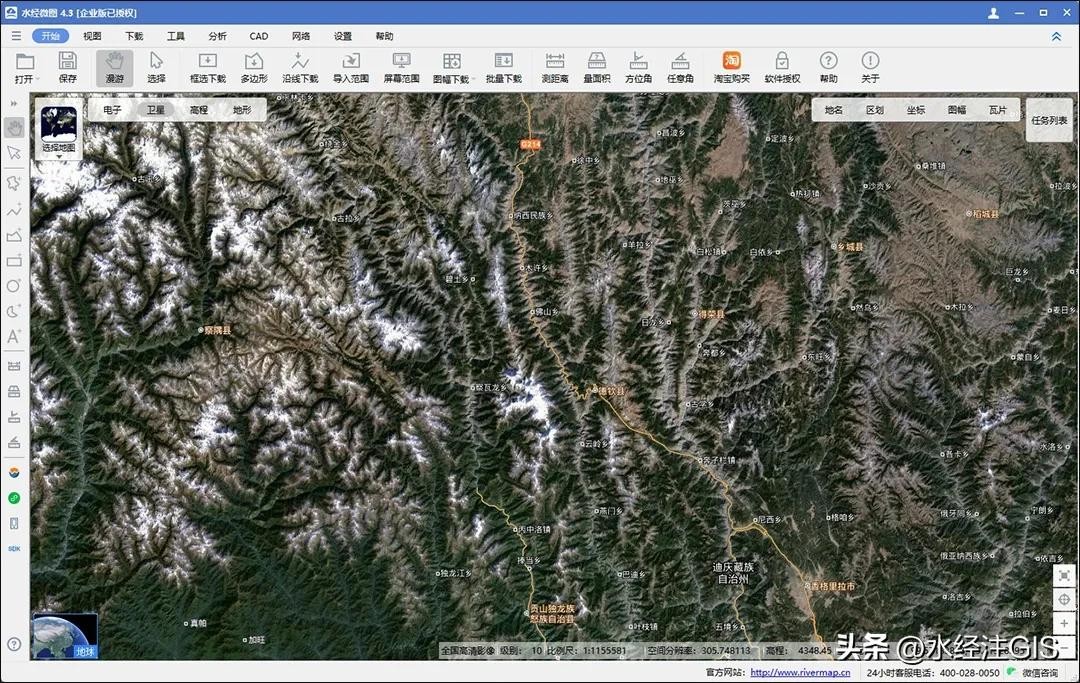Open the 打开 file dropdown

pos(25,67)
